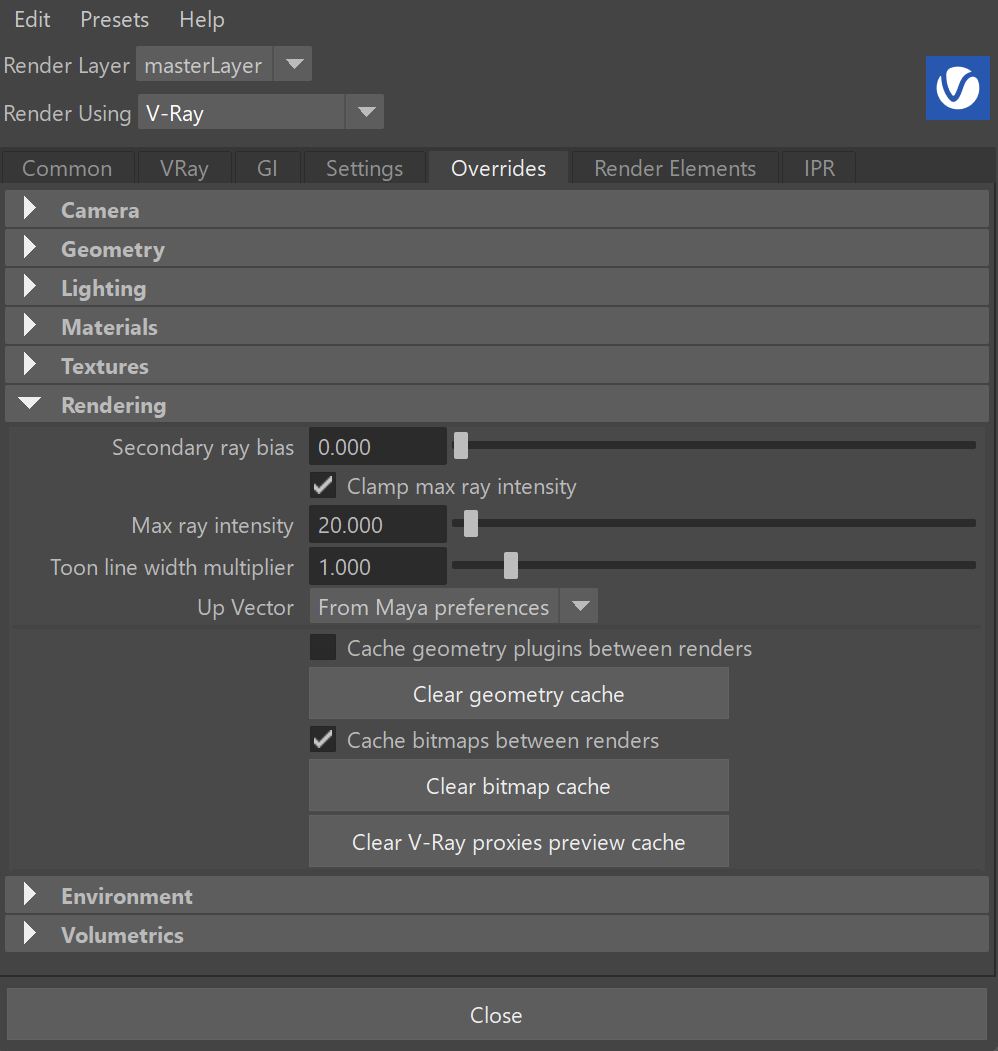Screen dimensions: 998x1051
Task: Switch to the VRay tab
Action: [x=184, y=168]
